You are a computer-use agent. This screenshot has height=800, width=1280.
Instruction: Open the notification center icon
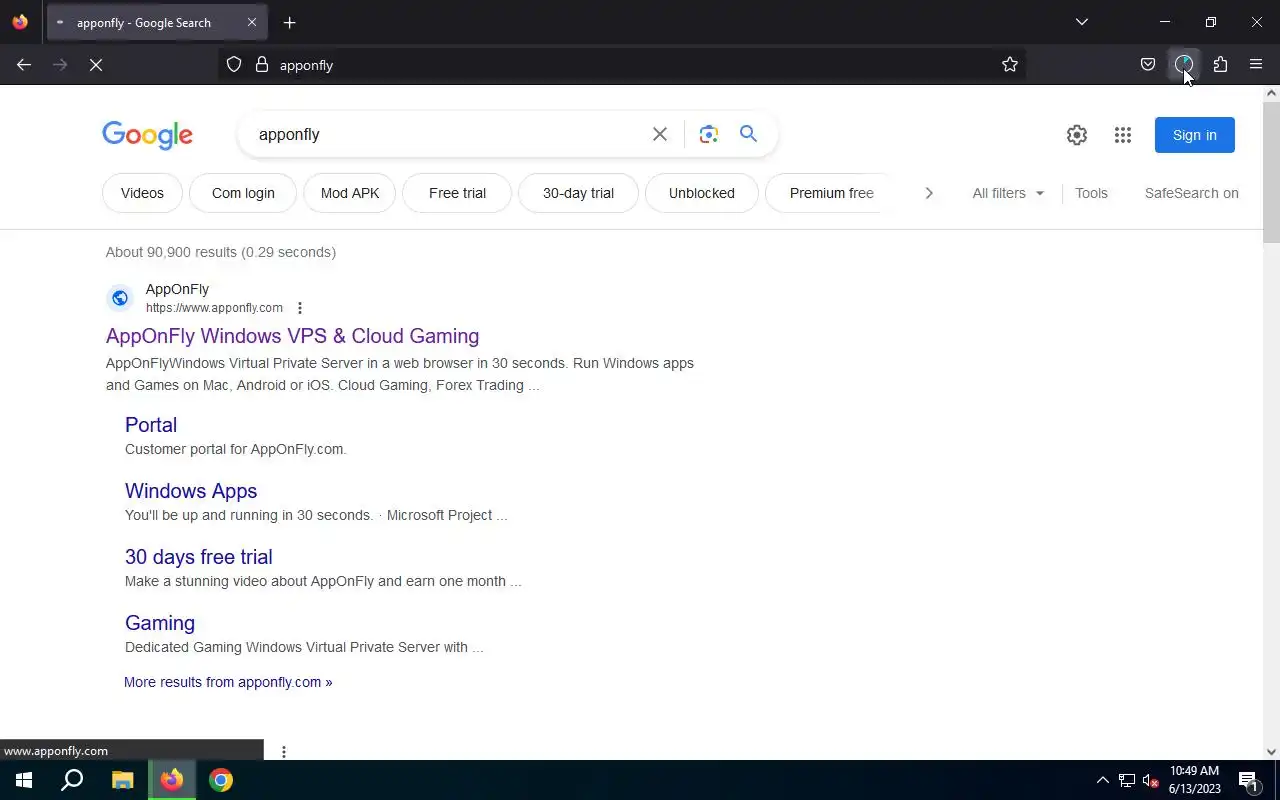1248,780
